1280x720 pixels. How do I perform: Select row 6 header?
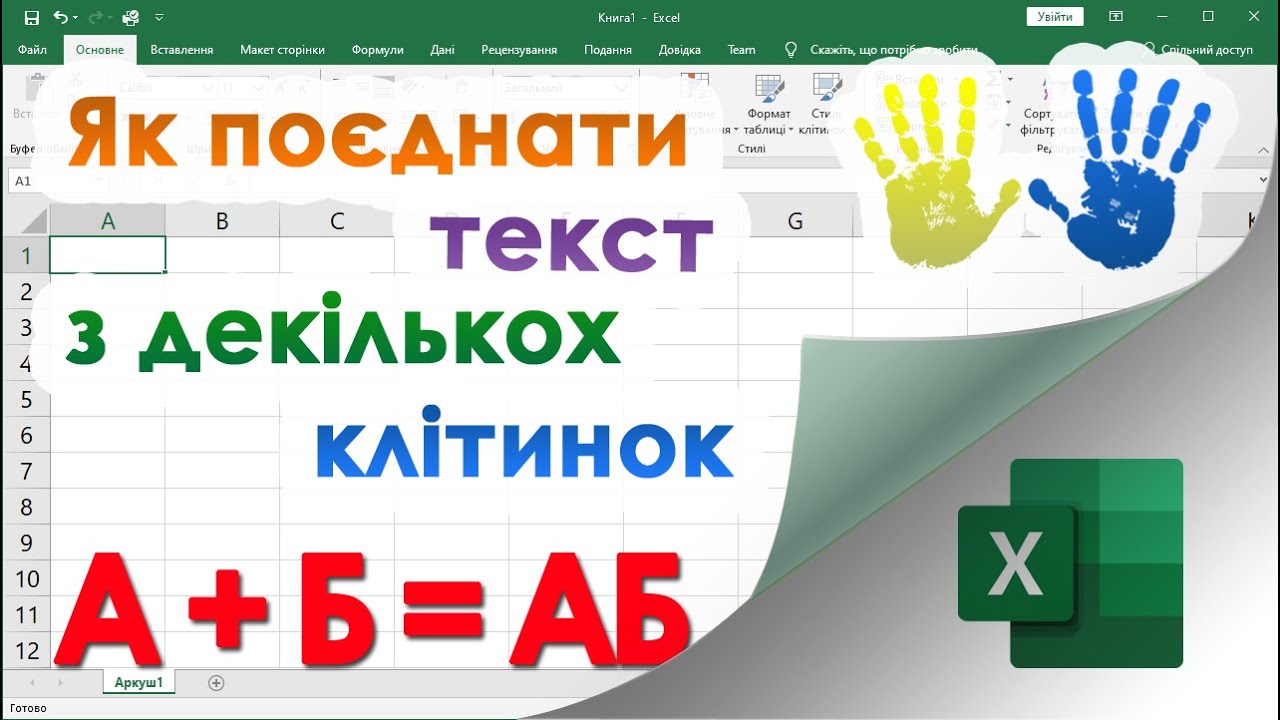(26, 435)
